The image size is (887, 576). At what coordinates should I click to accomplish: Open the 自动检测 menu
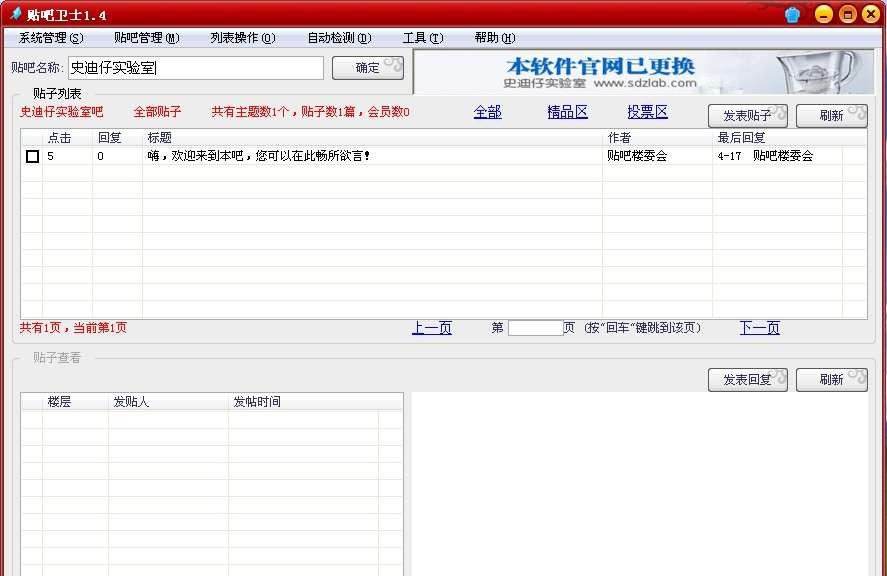339,37
